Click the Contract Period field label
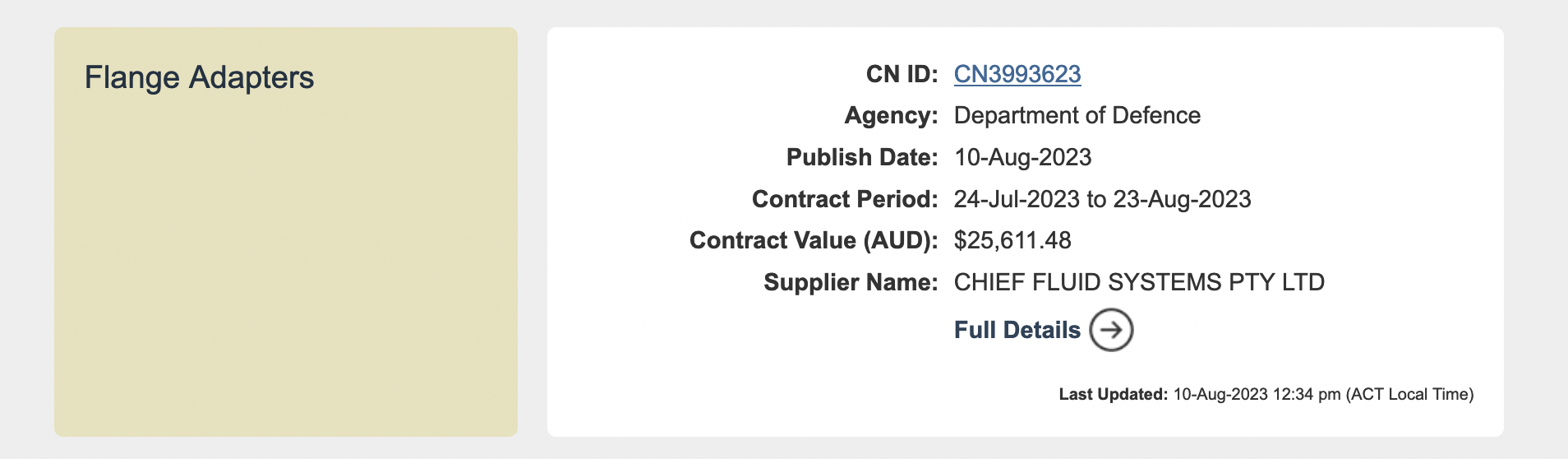The height and width of the screenshot is (459, 1568). pos(845,199)
